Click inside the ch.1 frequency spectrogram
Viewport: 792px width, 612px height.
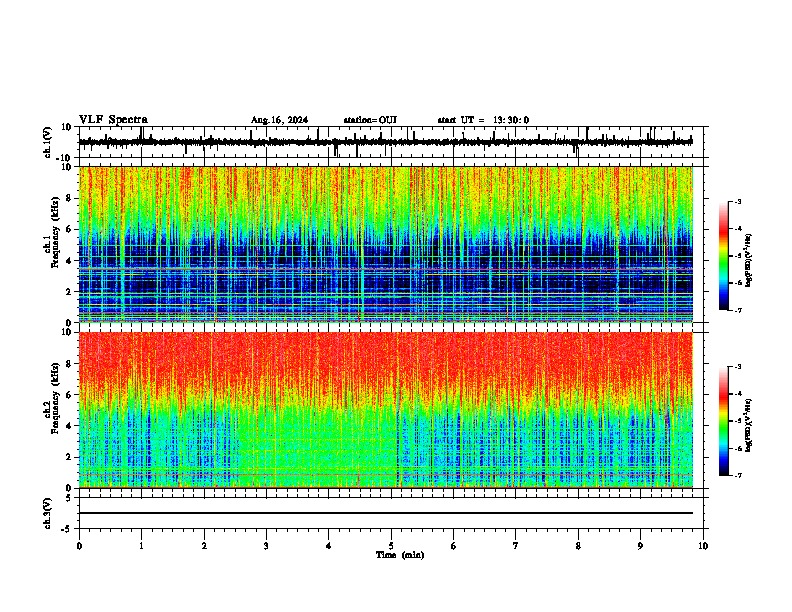coord(386,244)
